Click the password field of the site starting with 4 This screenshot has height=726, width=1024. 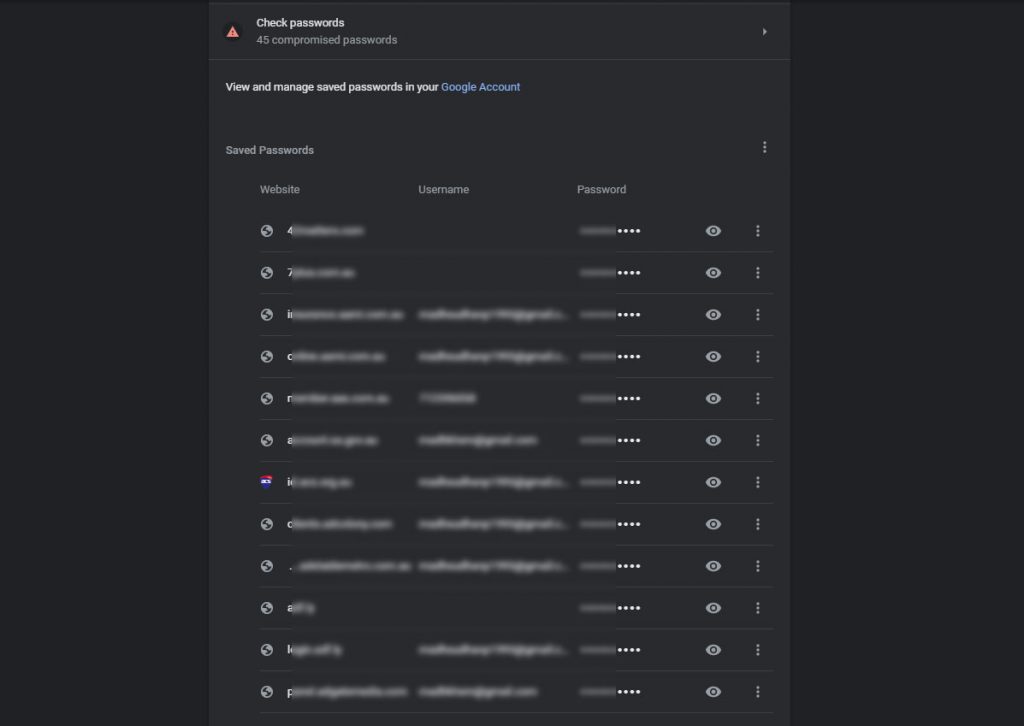610,230
